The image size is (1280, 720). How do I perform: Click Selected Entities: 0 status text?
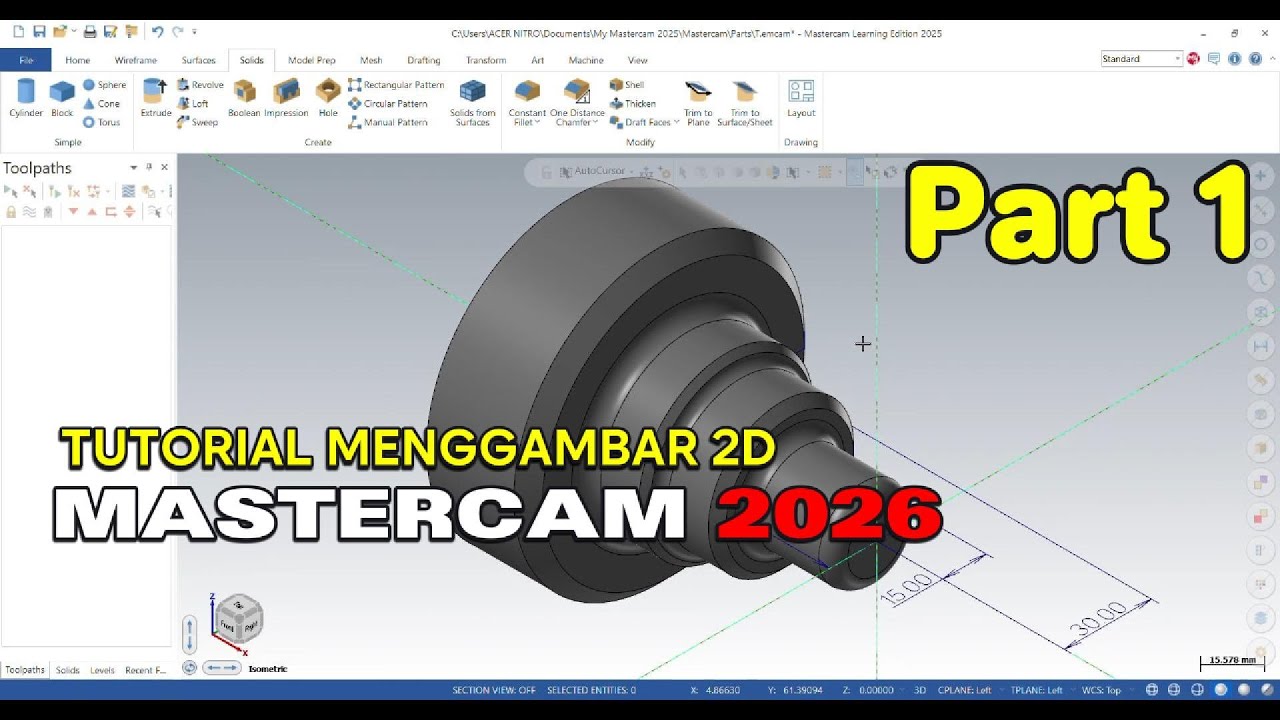coord(592,690)
